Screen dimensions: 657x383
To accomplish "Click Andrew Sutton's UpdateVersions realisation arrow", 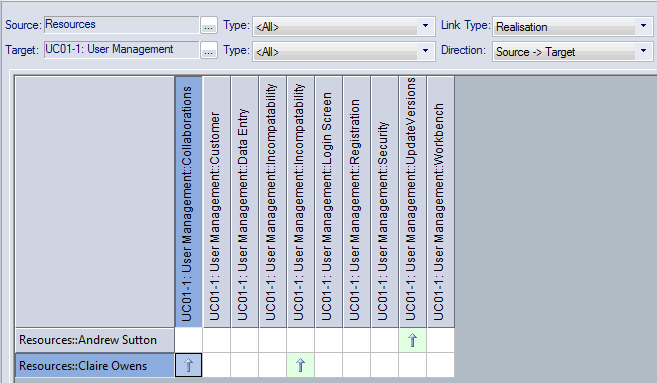I will coord(413,340).
